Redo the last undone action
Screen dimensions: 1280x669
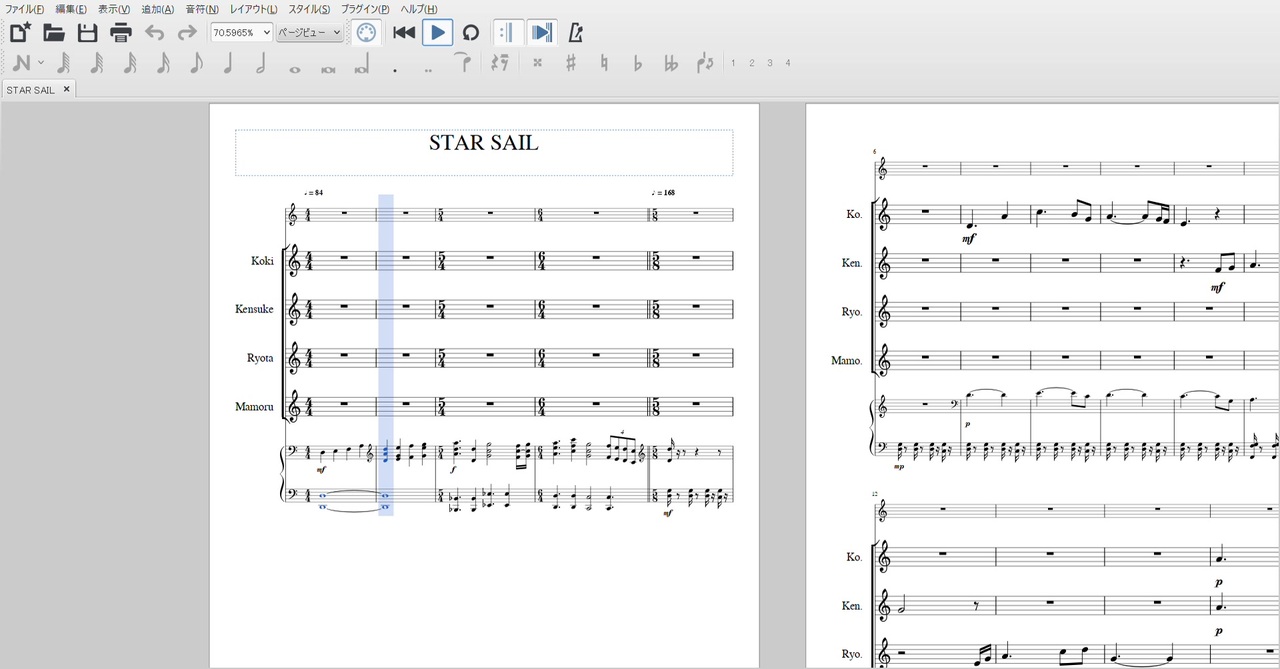coord(187,32)
